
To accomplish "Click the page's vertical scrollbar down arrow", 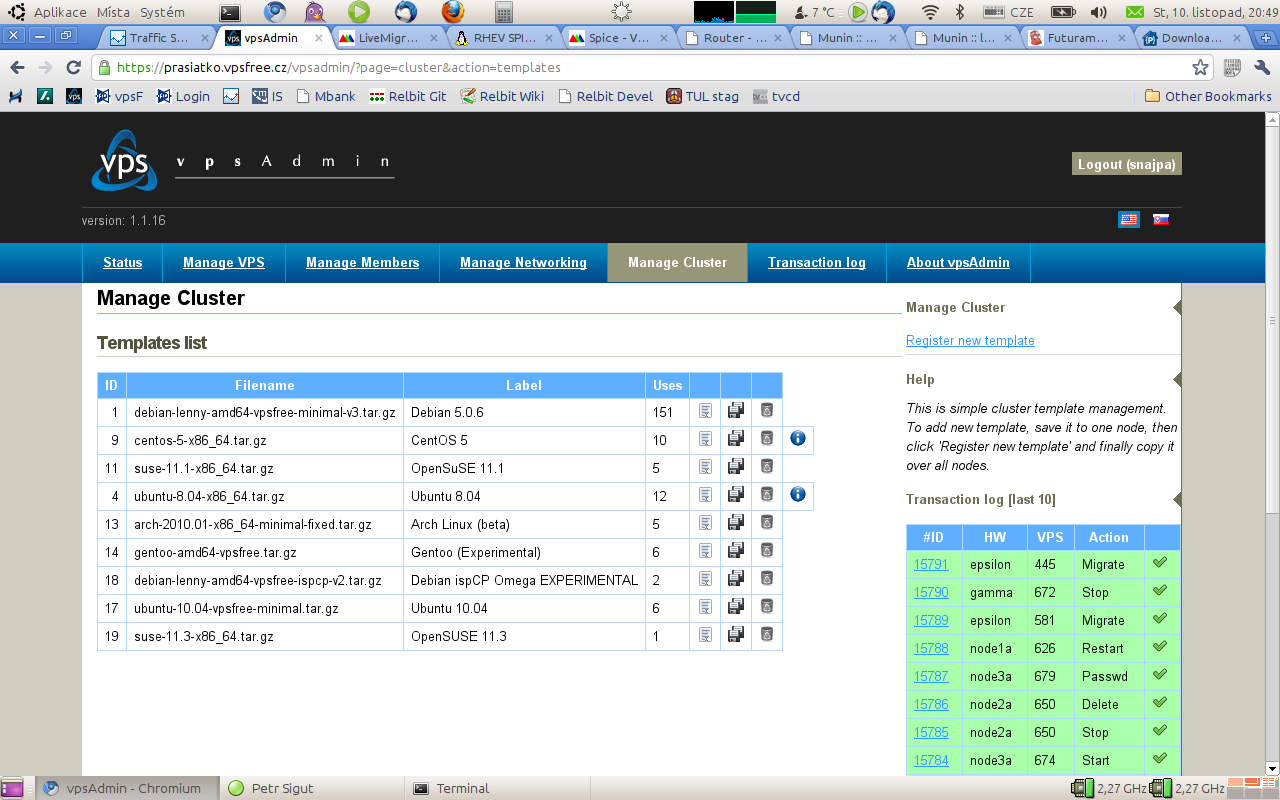I will (x=1272, y=769).
